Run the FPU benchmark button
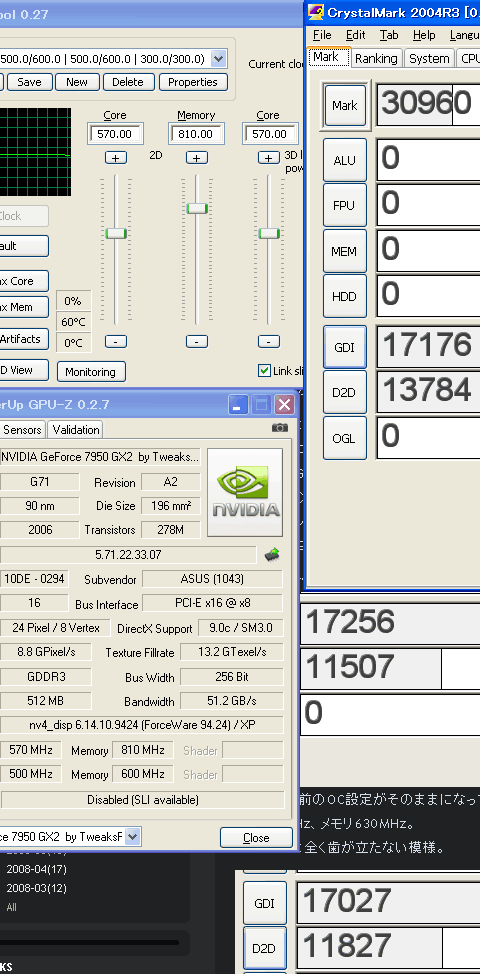Viewport: 480px width, 974px height. tap(345, 206)
